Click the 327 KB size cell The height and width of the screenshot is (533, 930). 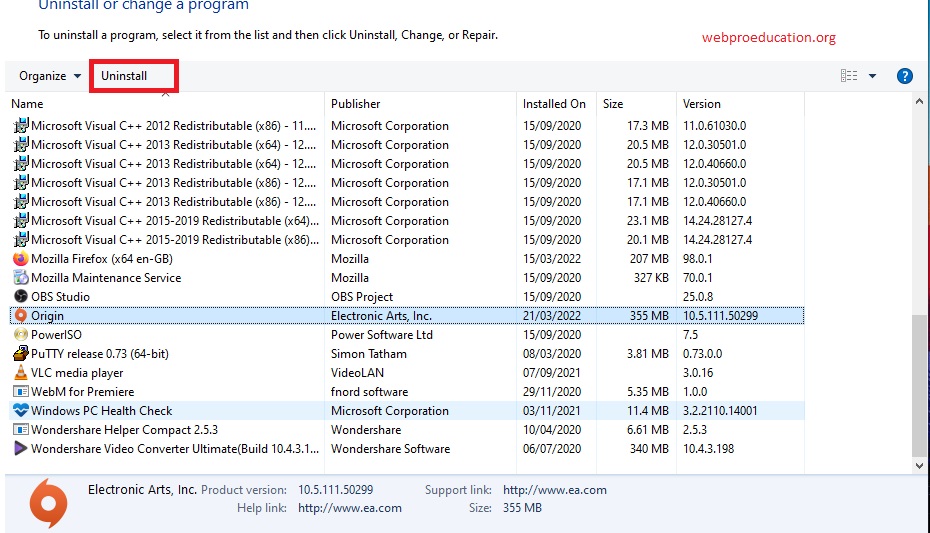tap(651, 277)
